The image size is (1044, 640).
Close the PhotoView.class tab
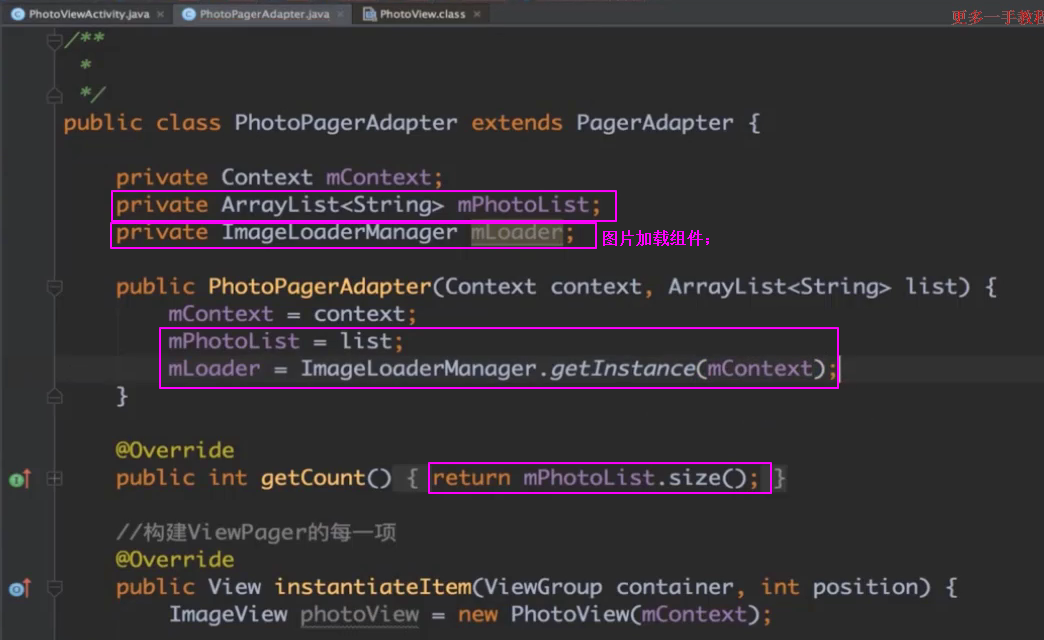pos(477,14)
